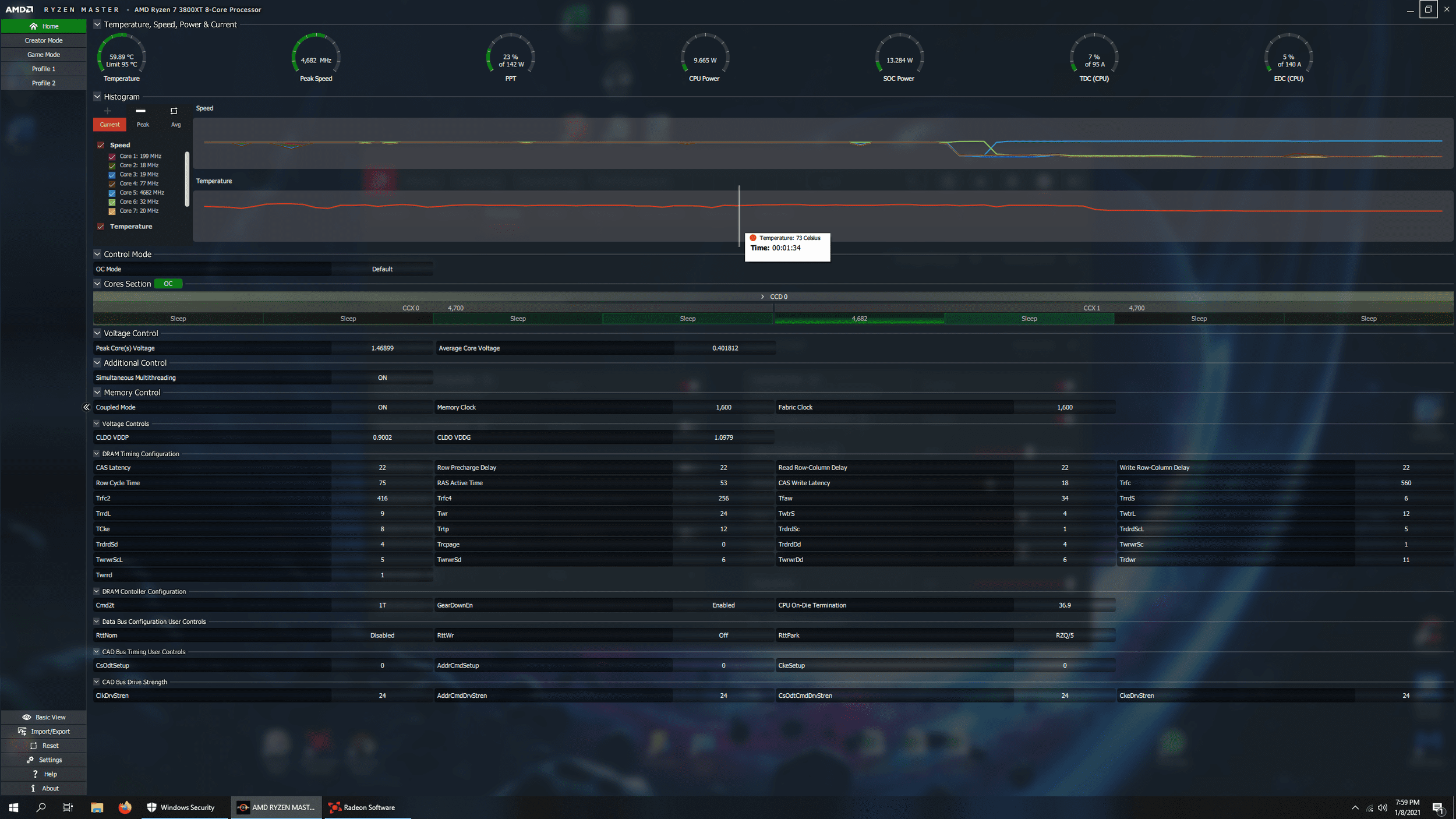1456x819 pixels.
Task: Switch to Game Mode
Action: (x=44, y=55)
